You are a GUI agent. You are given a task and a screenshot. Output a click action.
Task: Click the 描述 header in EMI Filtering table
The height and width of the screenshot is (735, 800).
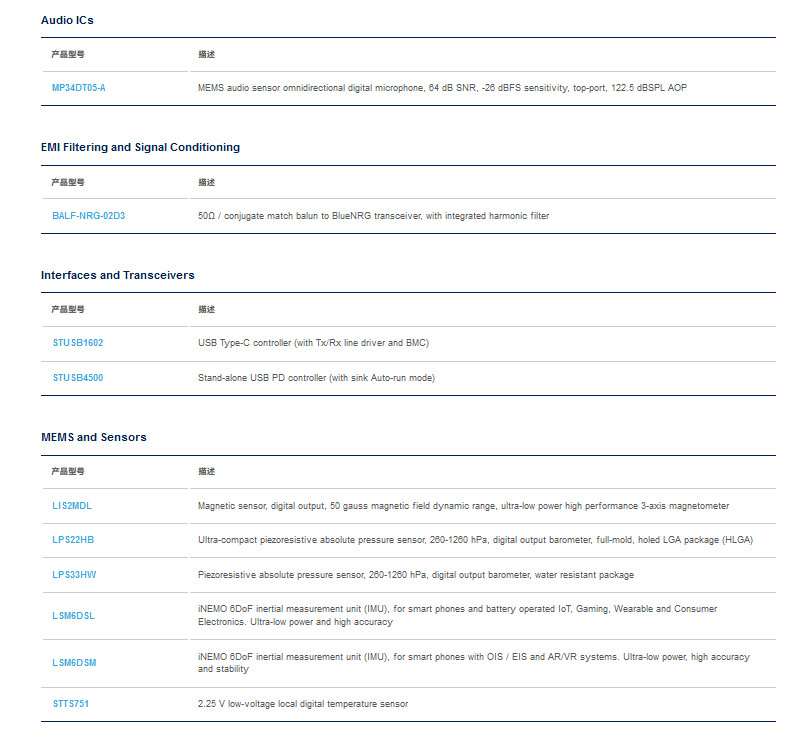pos(207,183)
